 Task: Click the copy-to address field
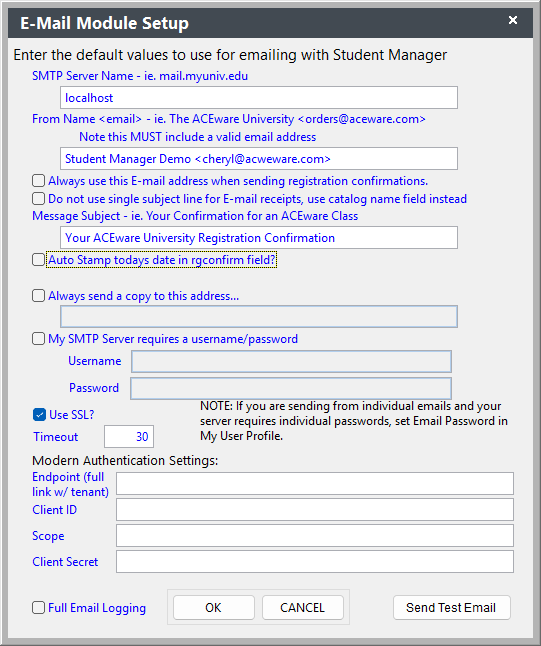[x=259, y=316]
